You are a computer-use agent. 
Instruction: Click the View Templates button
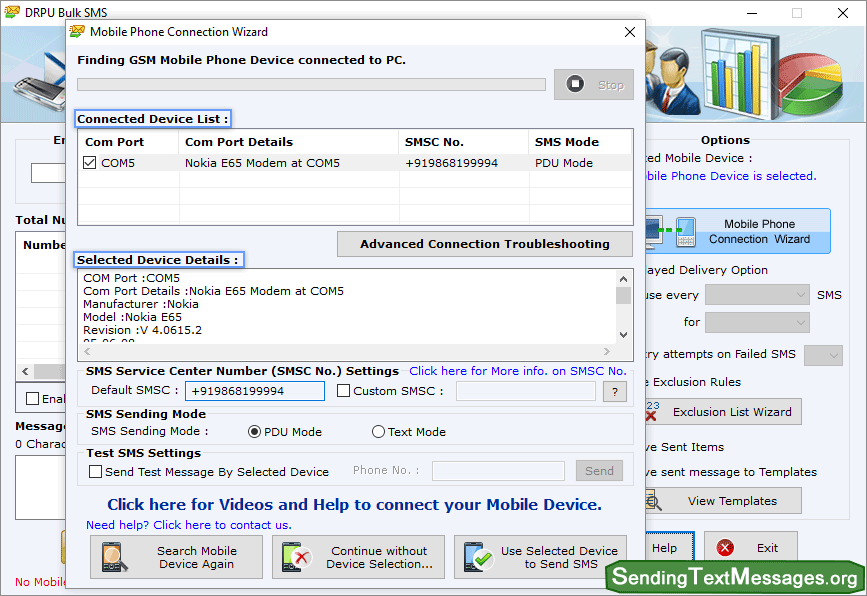(723, 501)
